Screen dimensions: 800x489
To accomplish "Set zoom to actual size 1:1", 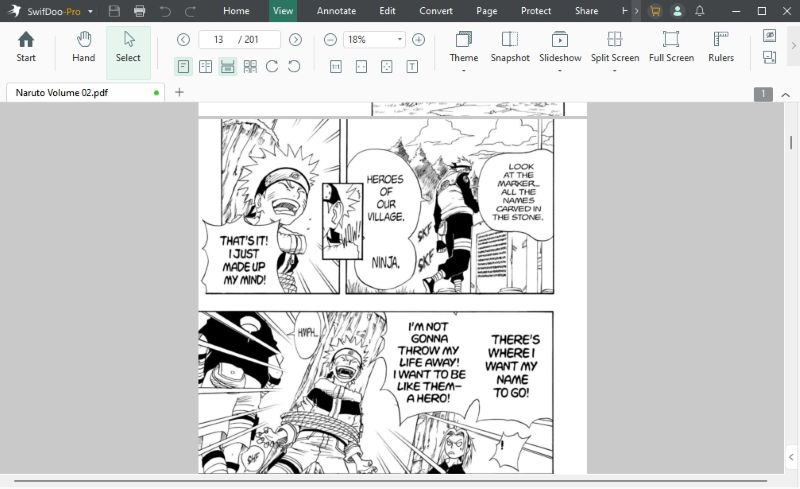I will [335, 66].
